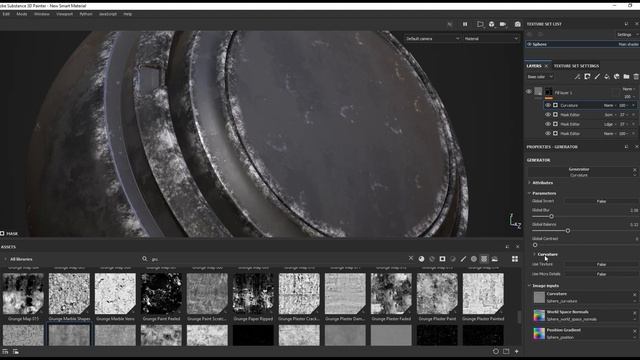This screenshot has width=640, height=360.
Task: Filter assets by Alphas circle icon
Action: [473, 259]
